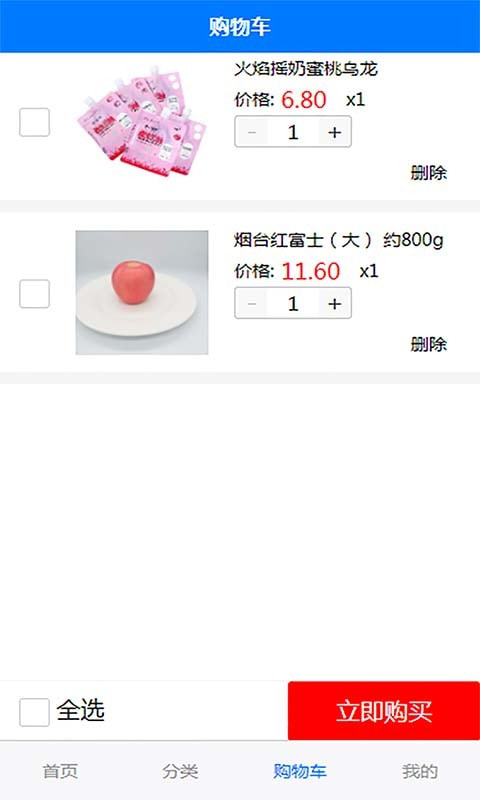Go to the 首页 tab
Viewport: 480px width, 800px height.
coord(60,771)
